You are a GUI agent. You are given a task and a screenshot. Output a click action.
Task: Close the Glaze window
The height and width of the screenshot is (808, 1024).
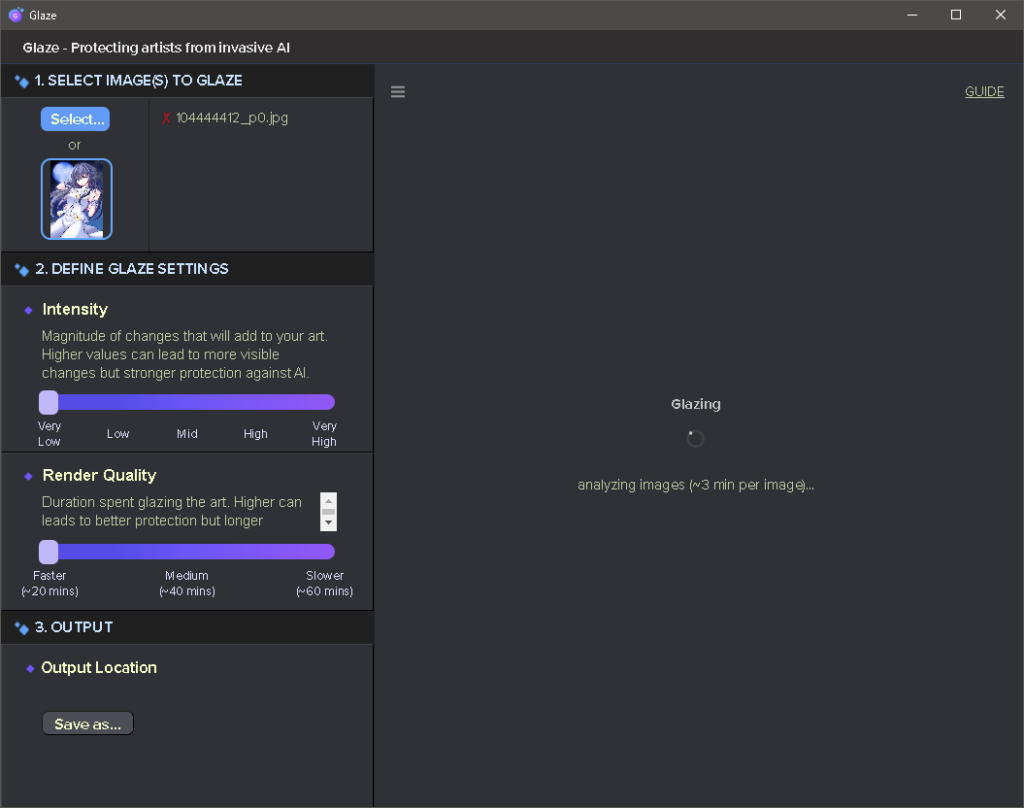pos(1000,14)
